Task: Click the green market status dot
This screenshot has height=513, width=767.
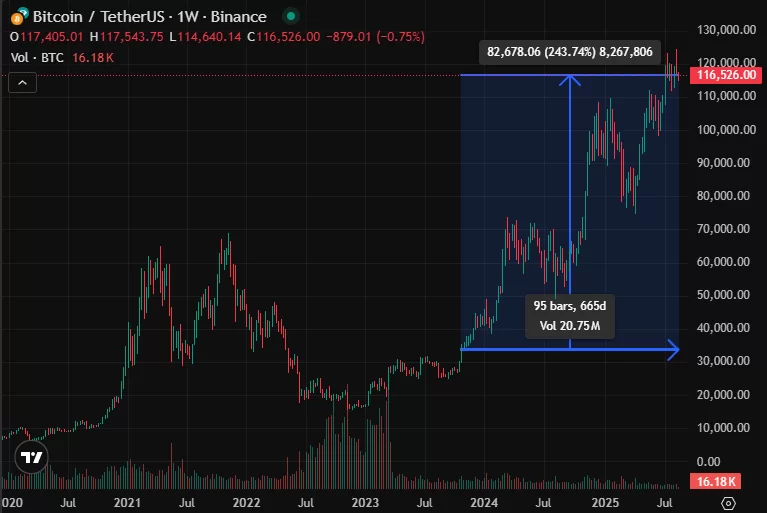Action: pyautogui.click(x=291, y=16)
